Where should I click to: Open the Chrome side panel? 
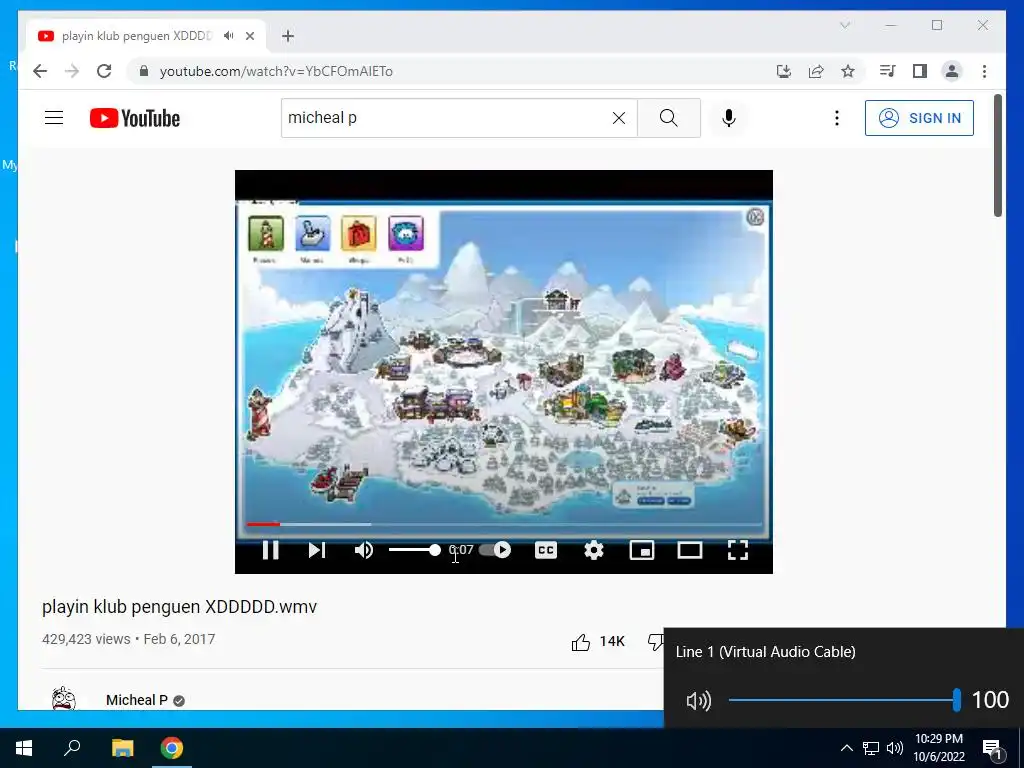click(920, 71)
